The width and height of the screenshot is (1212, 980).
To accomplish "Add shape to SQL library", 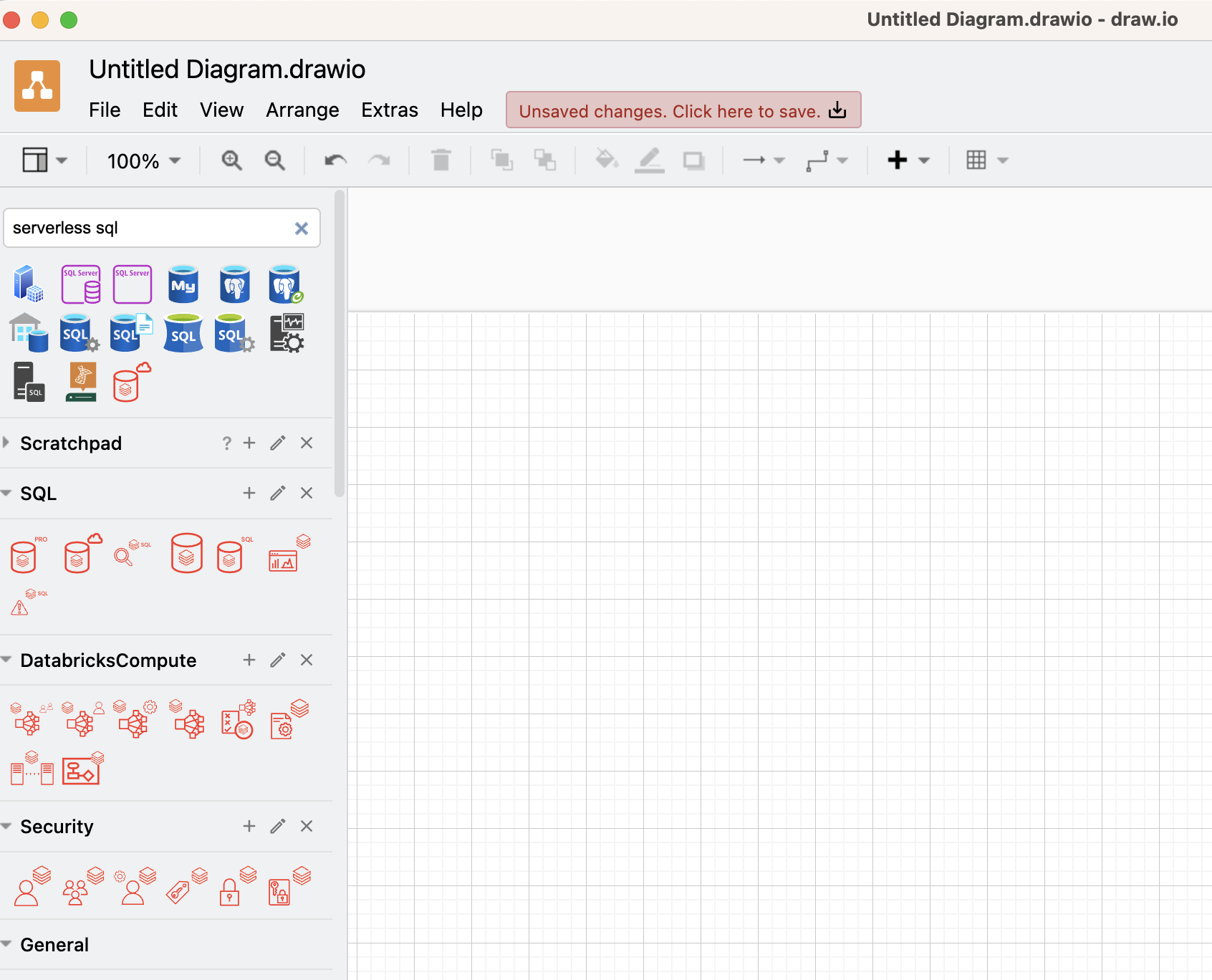I will click(249, 493).
